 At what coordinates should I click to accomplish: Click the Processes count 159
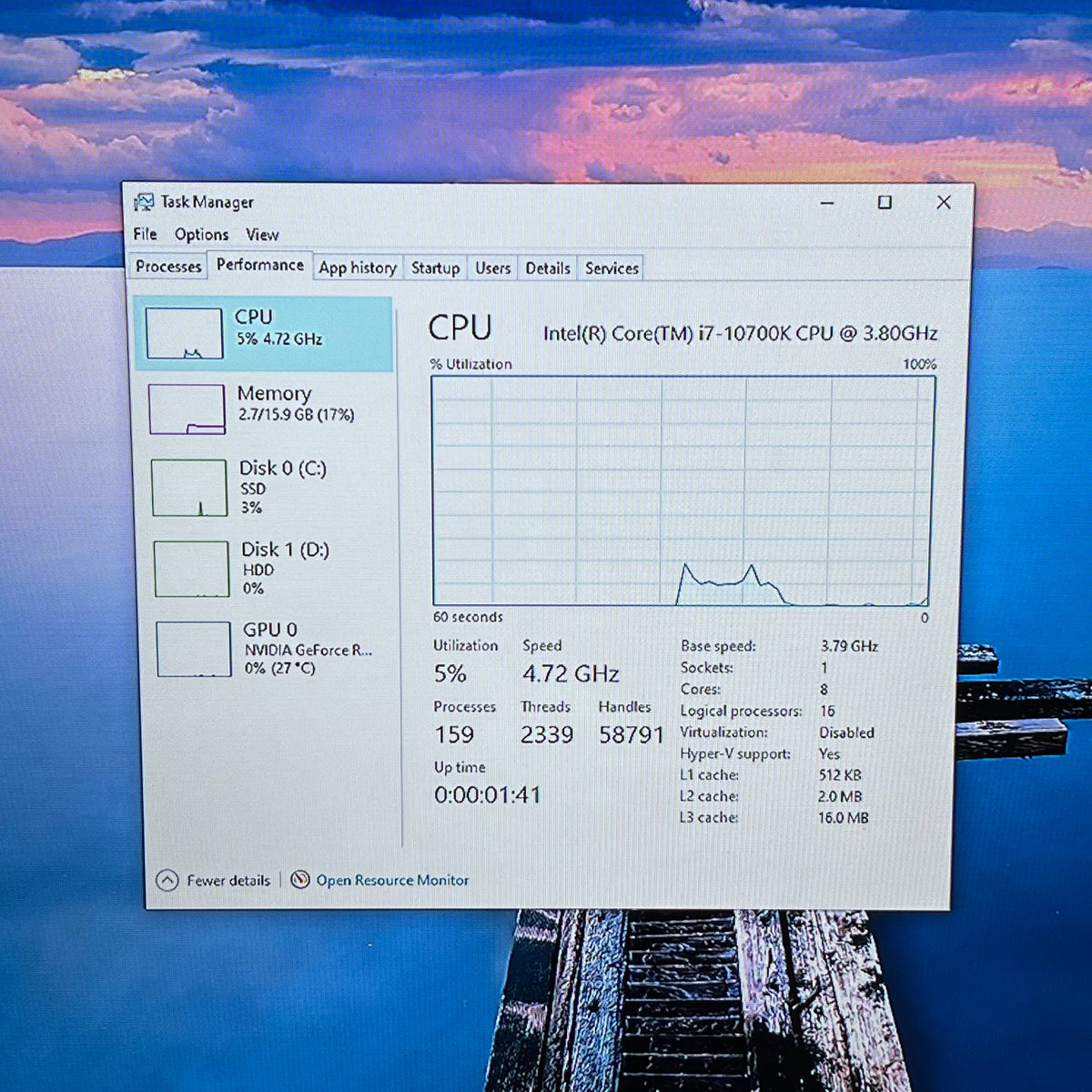coord(453,735)
